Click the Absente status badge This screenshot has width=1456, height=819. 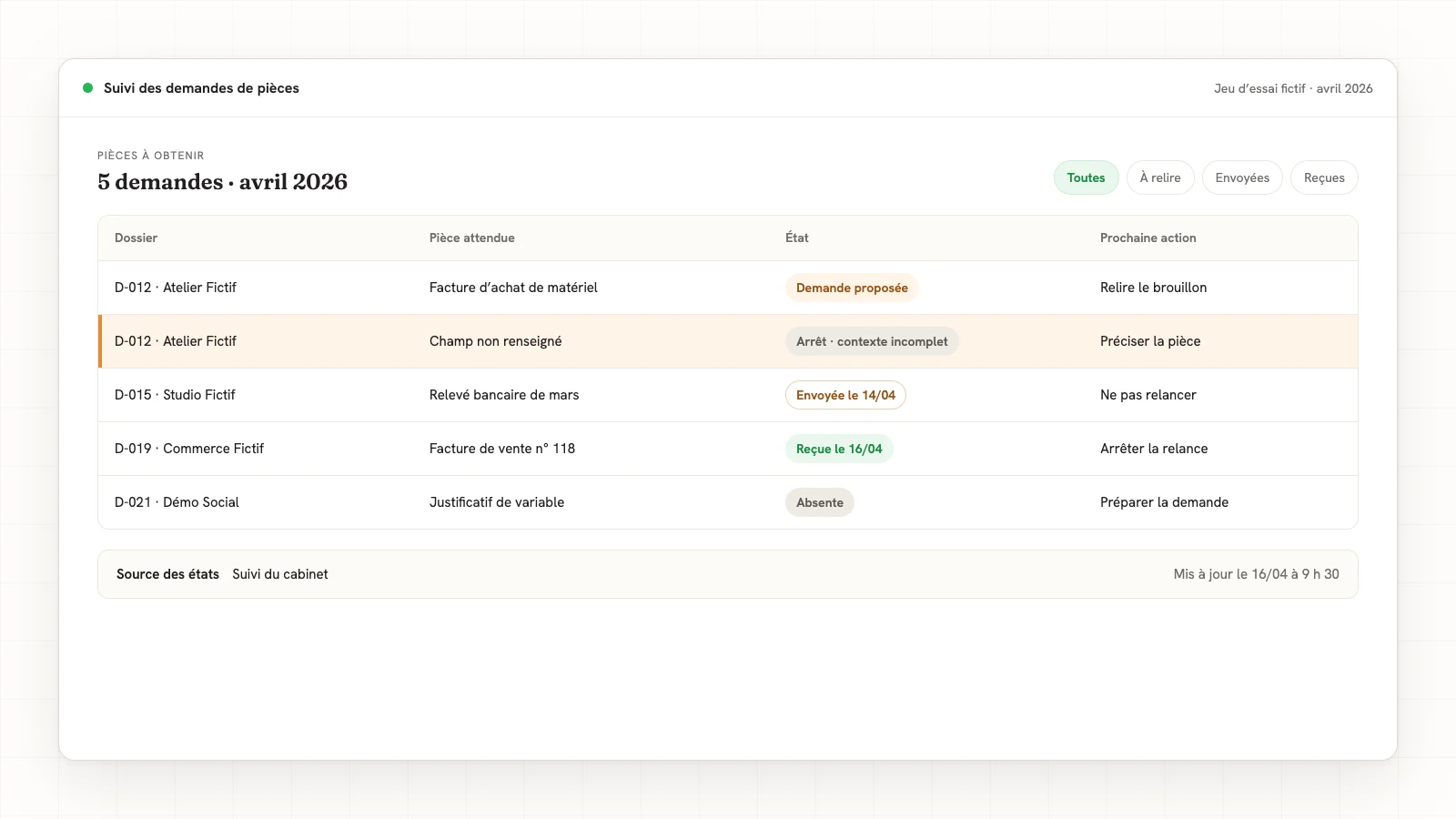(819, 502)
